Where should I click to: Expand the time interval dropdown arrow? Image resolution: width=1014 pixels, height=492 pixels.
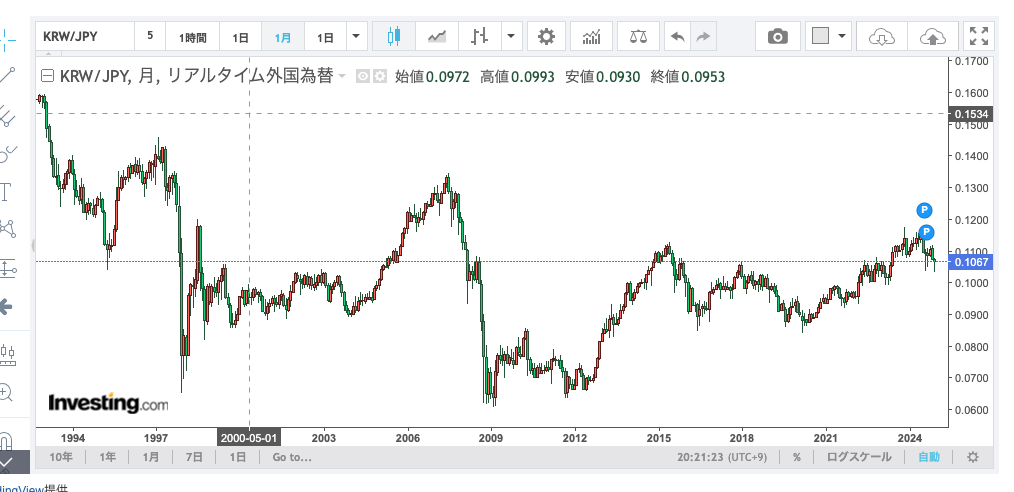click(x=357, y=37)
